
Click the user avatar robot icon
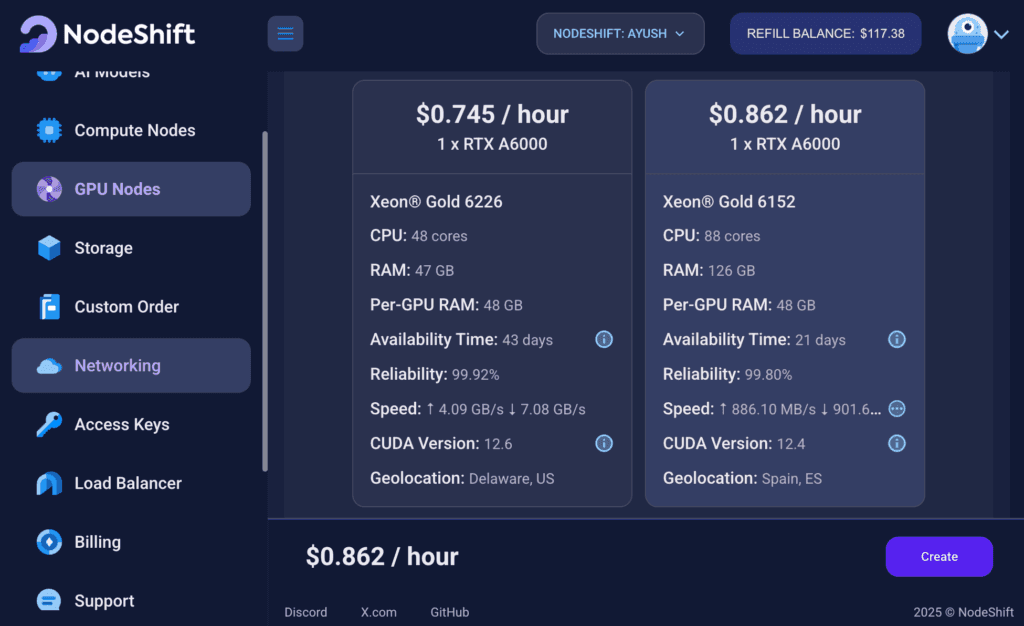(967, 34)
